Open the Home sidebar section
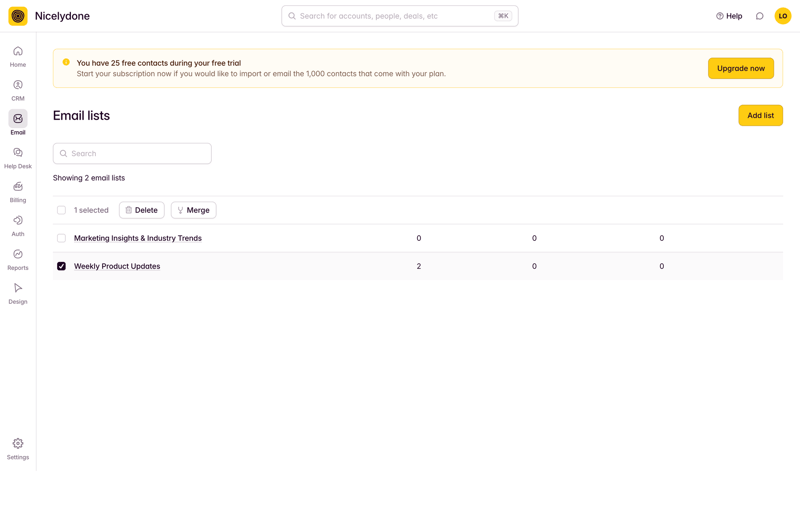This screenshot has height=527, width=800. tap(18, 56)
